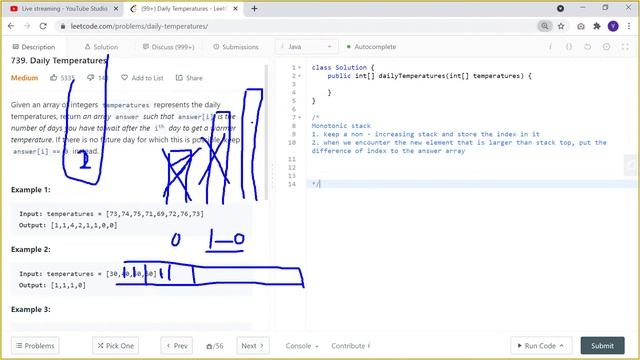
Task: Click the Example 2 heading
Action: point(31,249)
